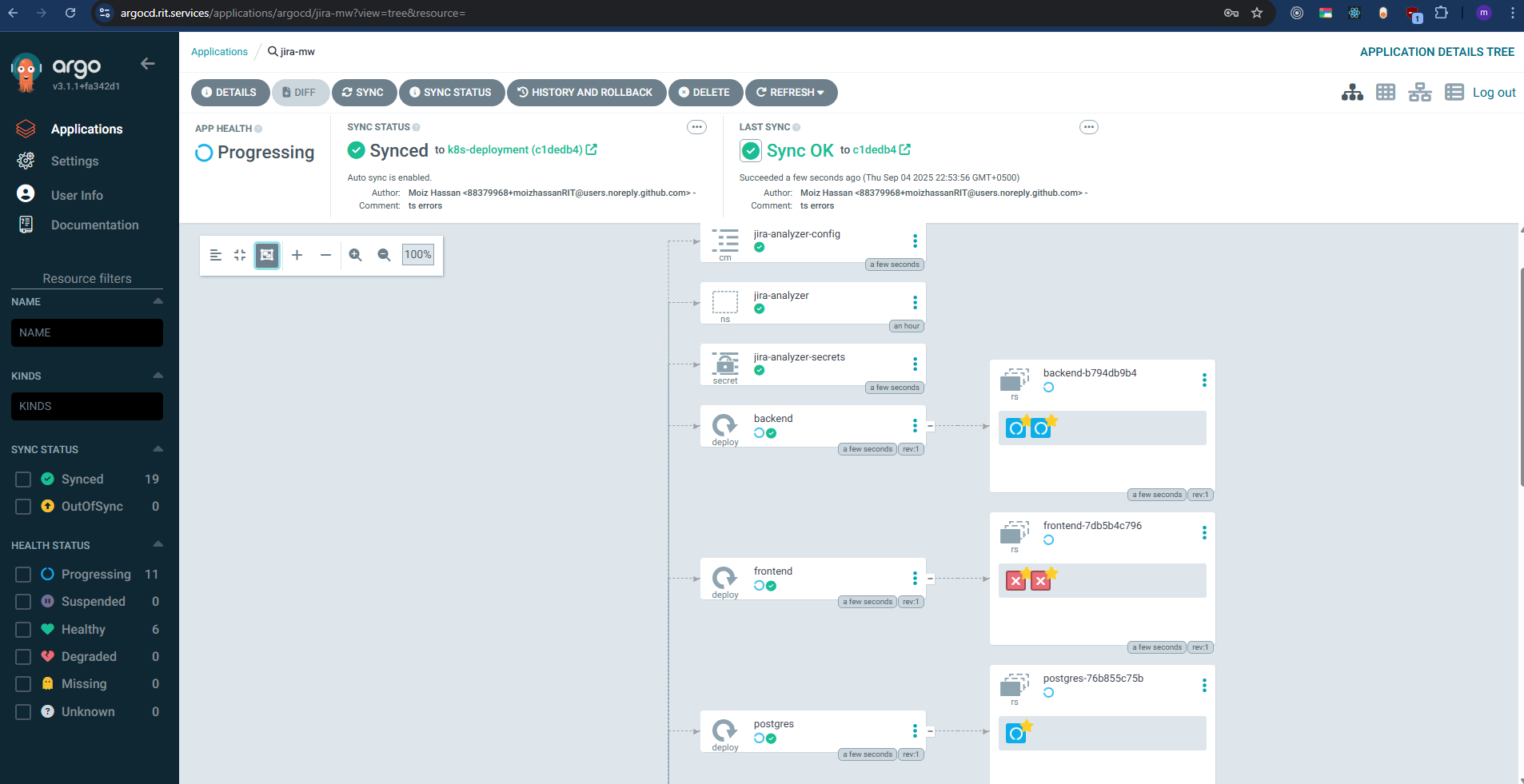The height and width of the screenshot is (784, 1524).
Task: Check the OutOfSync filter checkbox
Action: [23, 507]
